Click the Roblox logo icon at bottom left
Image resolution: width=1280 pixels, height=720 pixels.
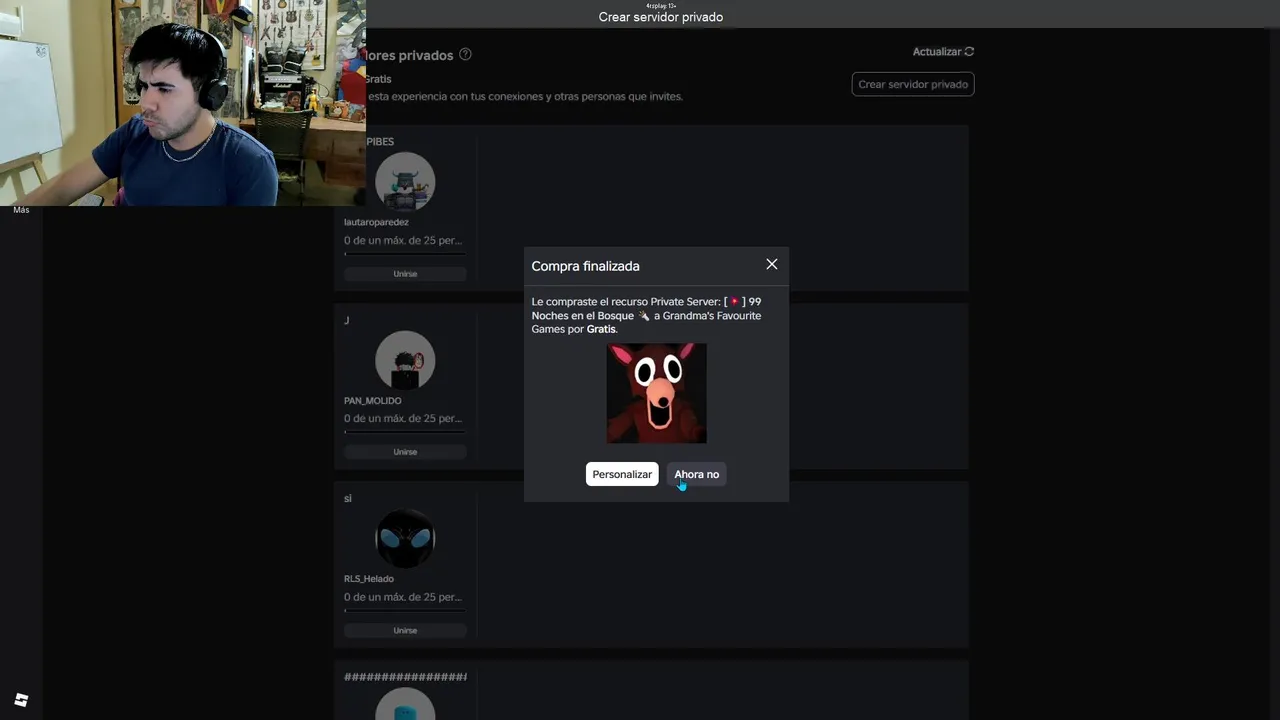click(x=21, y=700)
